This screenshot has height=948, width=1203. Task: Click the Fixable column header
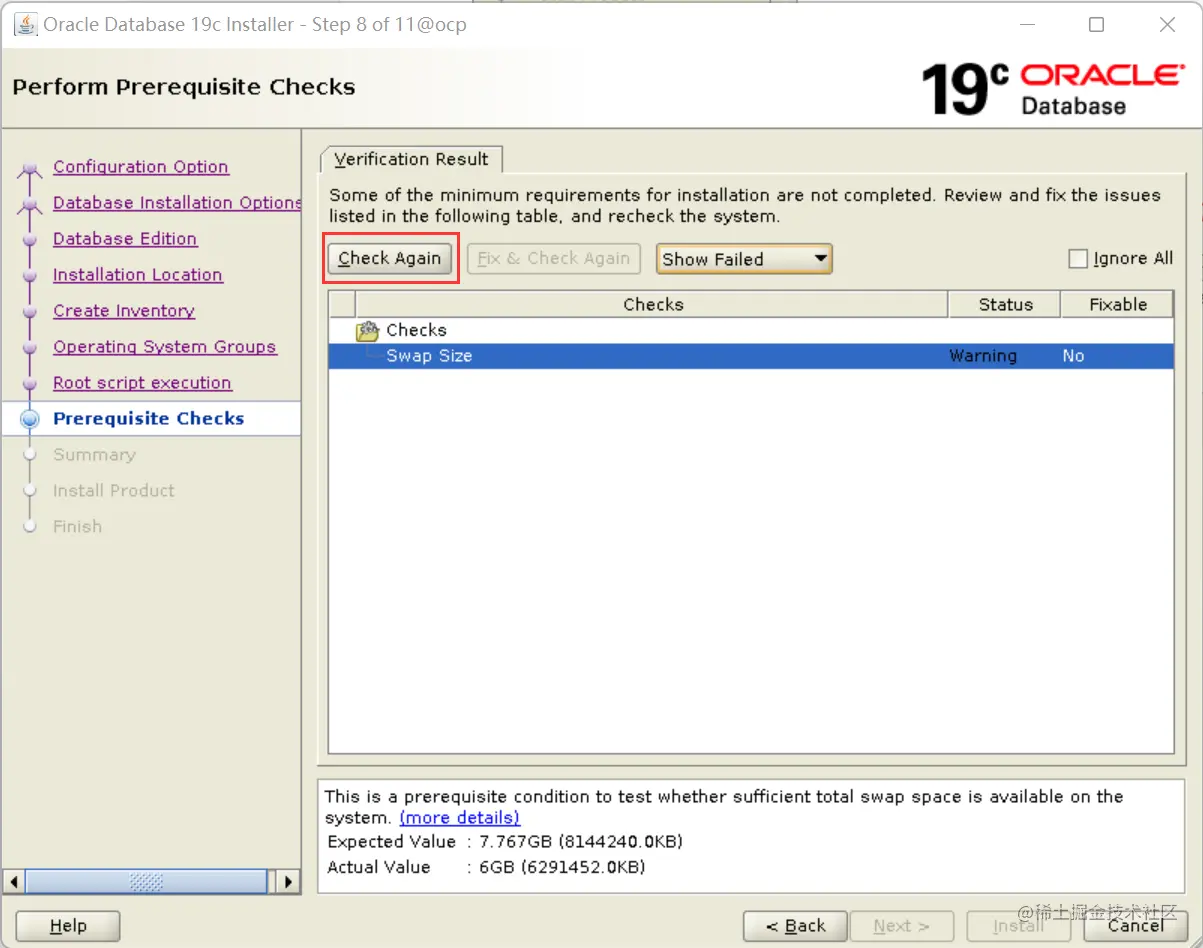point(1118,304)
